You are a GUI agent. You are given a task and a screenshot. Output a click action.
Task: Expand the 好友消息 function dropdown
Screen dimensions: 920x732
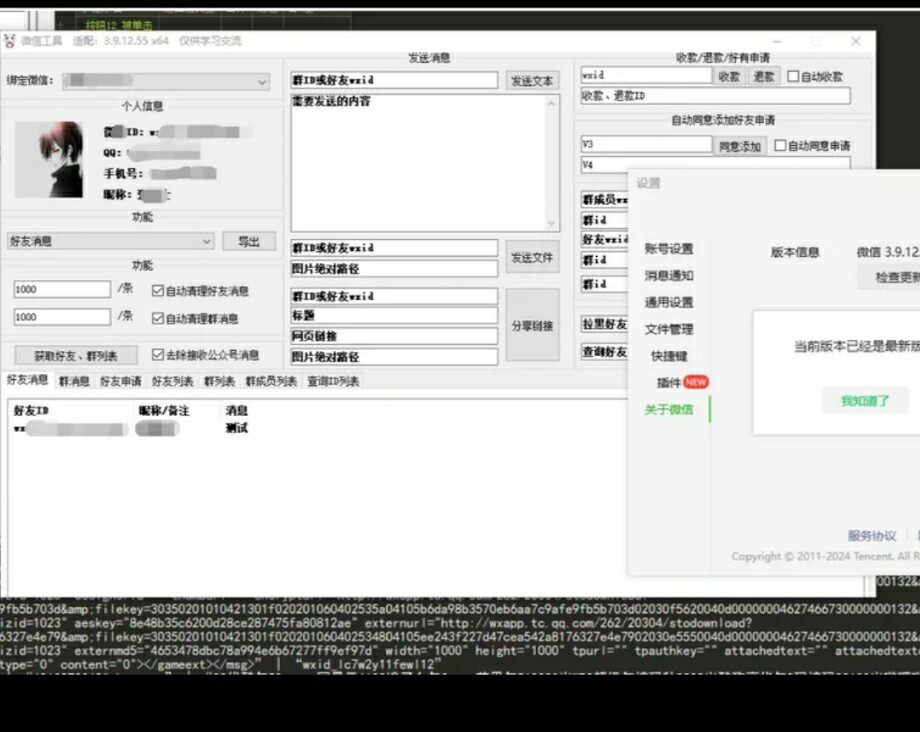(110, 241)
